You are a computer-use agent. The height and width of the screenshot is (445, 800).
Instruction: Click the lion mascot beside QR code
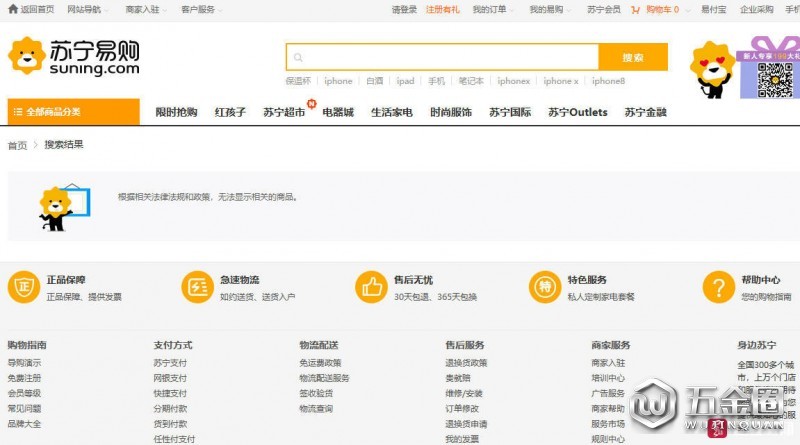(712, 70)
